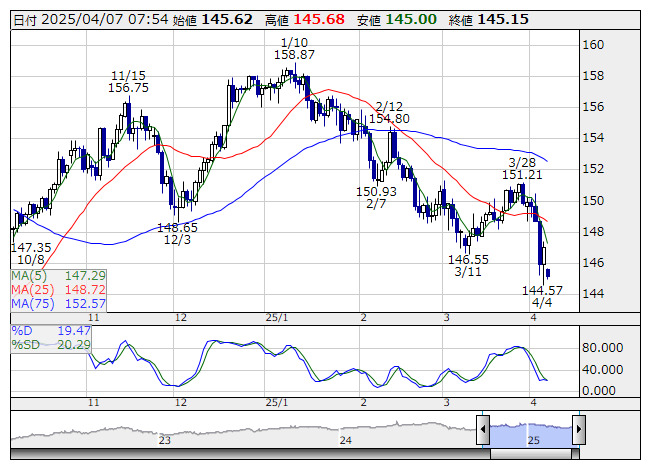Select the 3/11 146.55 low label
The image size is (653, 470).
(x=468, y=266)
